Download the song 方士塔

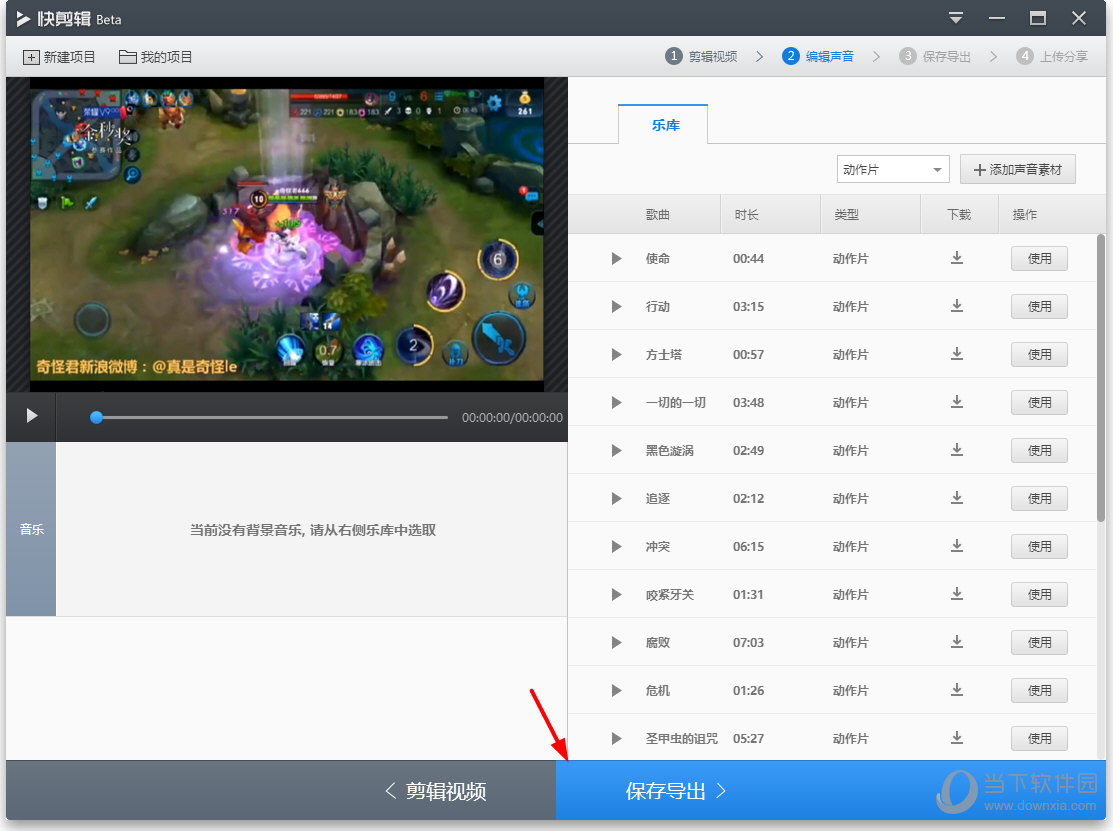pos(957,353)
